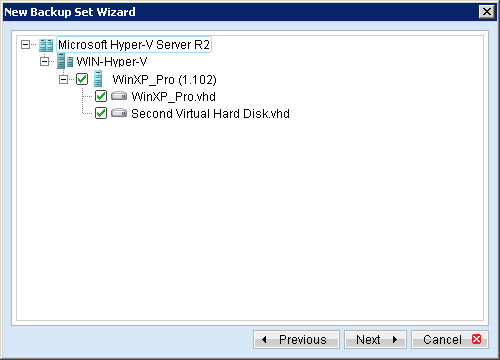
Task: Uncheck the WinXP_Pro.vhd checkbox
Action: (101, 96)
